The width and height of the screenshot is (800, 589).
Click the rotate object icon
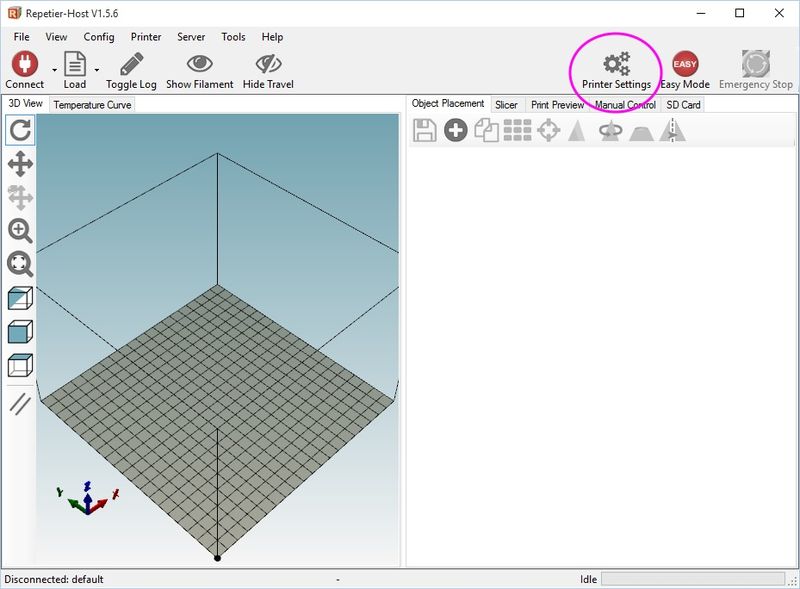[610, 131]
